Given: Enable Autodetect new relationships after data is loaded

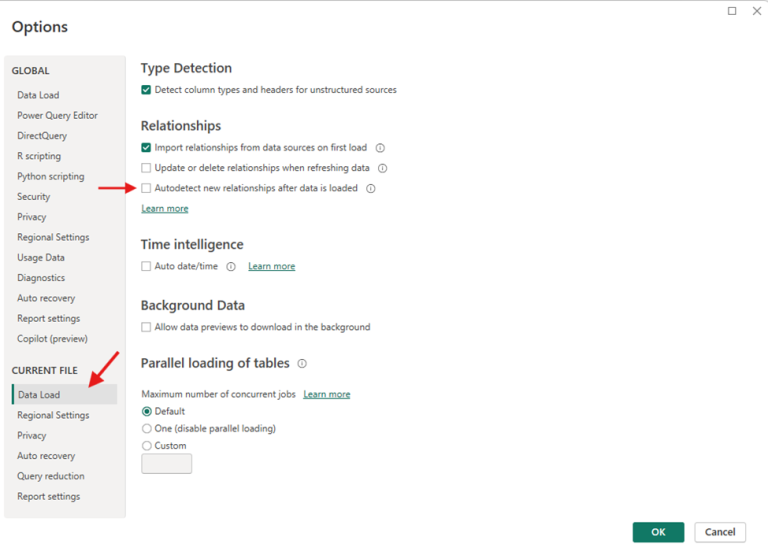Looking at the screenshot, I should tap(147, 188).
